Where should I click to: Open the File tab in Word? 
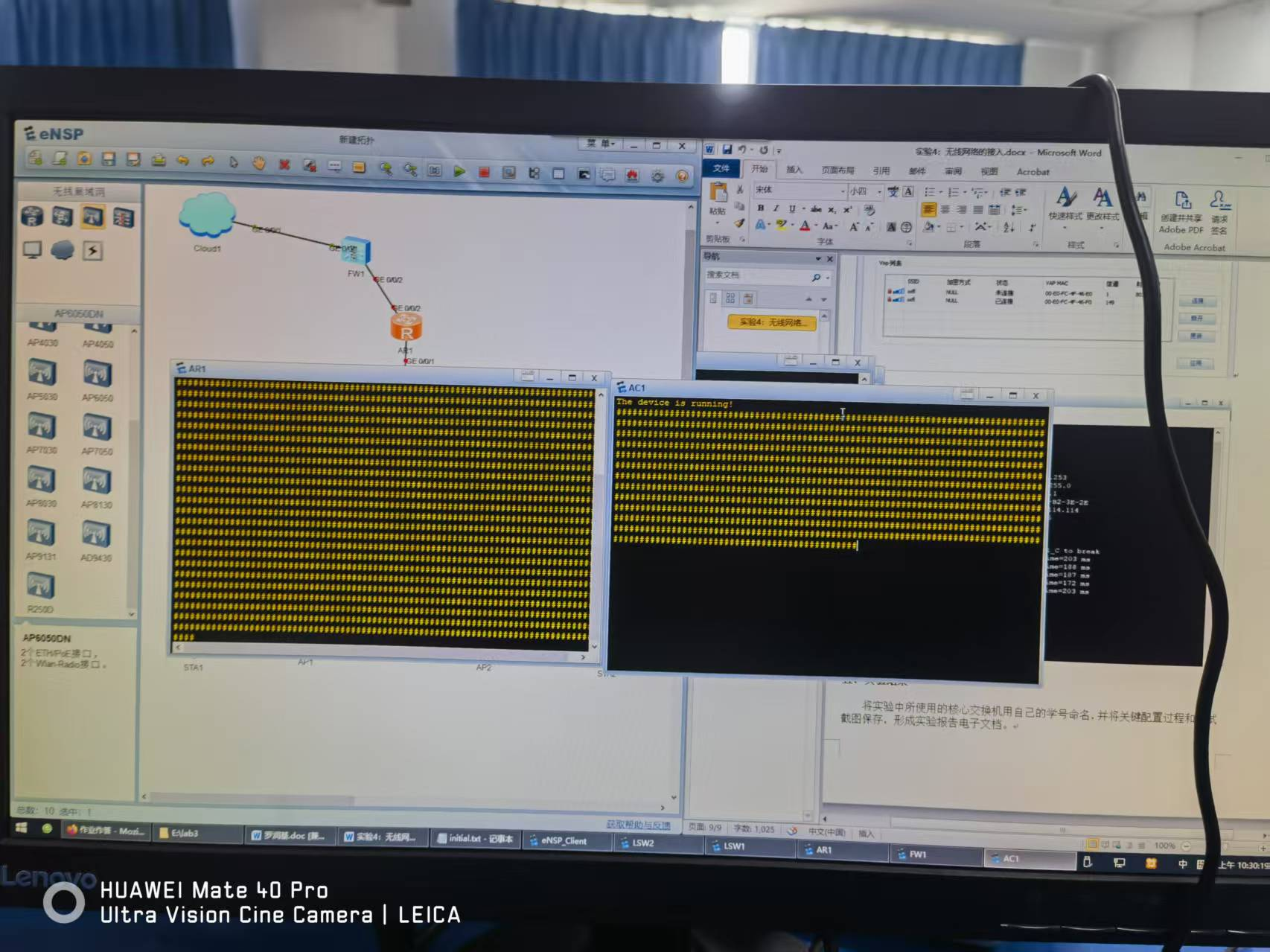pyautogui.click(x=721, y=168)
